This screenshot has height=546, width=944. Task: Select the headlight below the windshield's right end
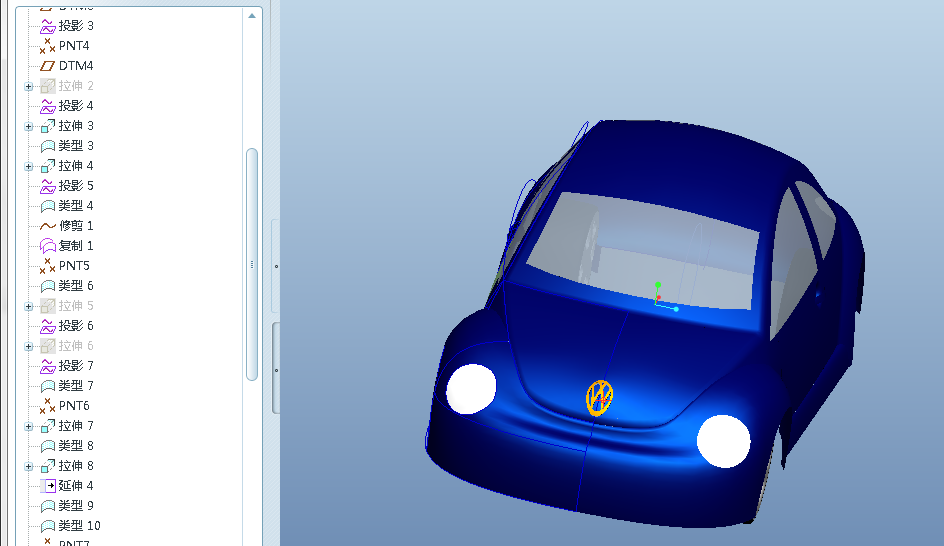(724, 441)
